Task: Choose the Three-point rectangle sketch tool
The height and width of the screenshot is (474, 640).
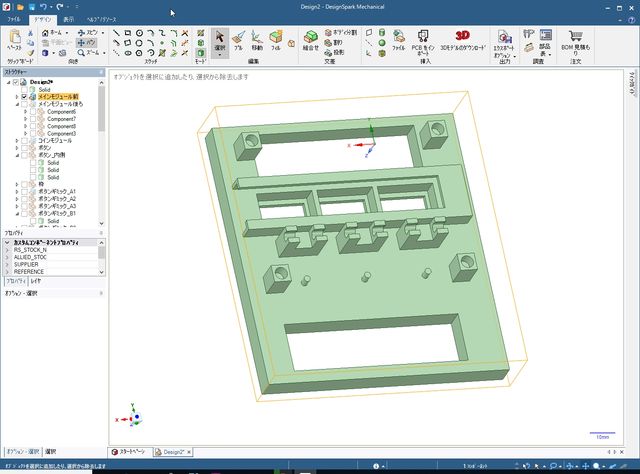Action: pos(128,43)
